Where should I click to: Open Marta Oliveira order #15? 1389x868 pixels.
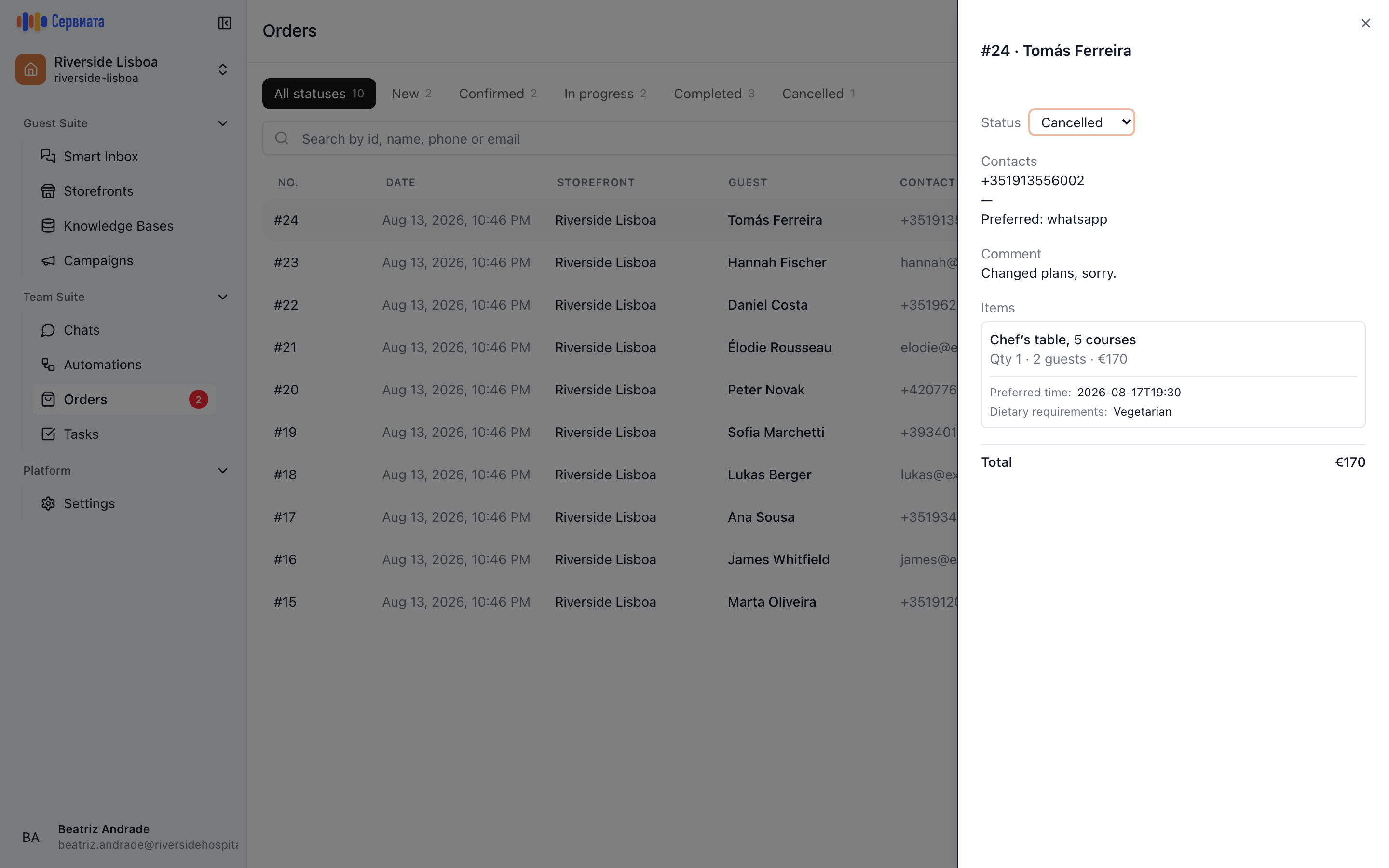click(610, 602)
